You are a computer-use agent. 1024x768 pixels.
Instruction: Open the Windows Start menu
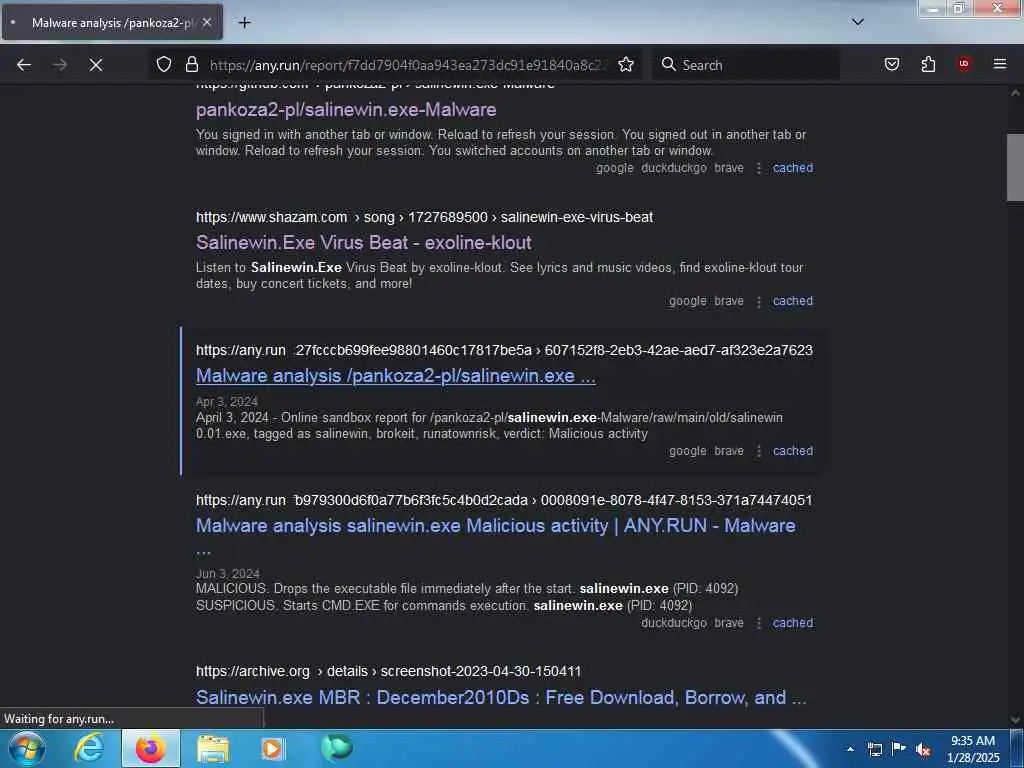tap(27, 748)
